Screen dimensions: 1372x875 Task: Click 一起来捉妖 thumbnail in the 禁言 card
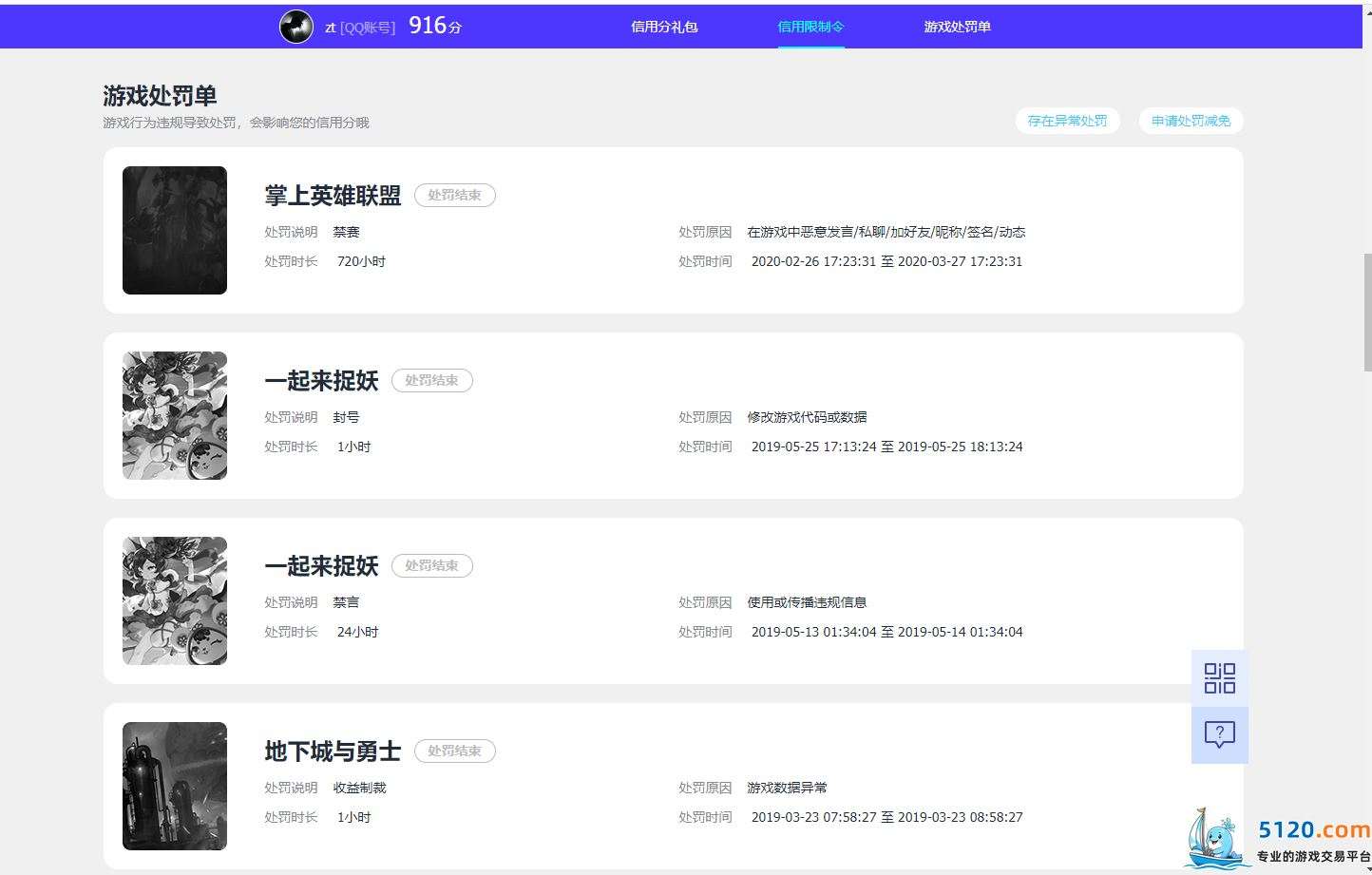pyautogui.click(x=175, y=600)
